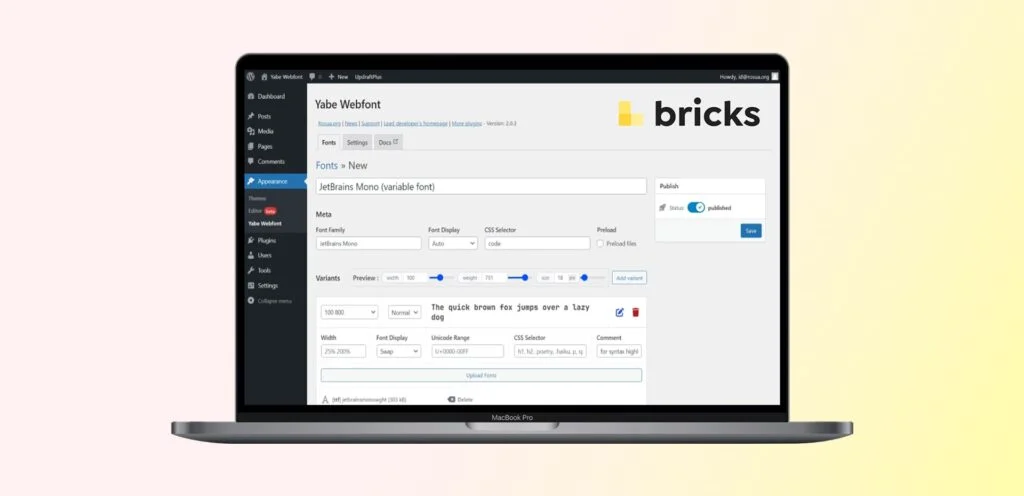Click the preview width value field

(415, 278)
